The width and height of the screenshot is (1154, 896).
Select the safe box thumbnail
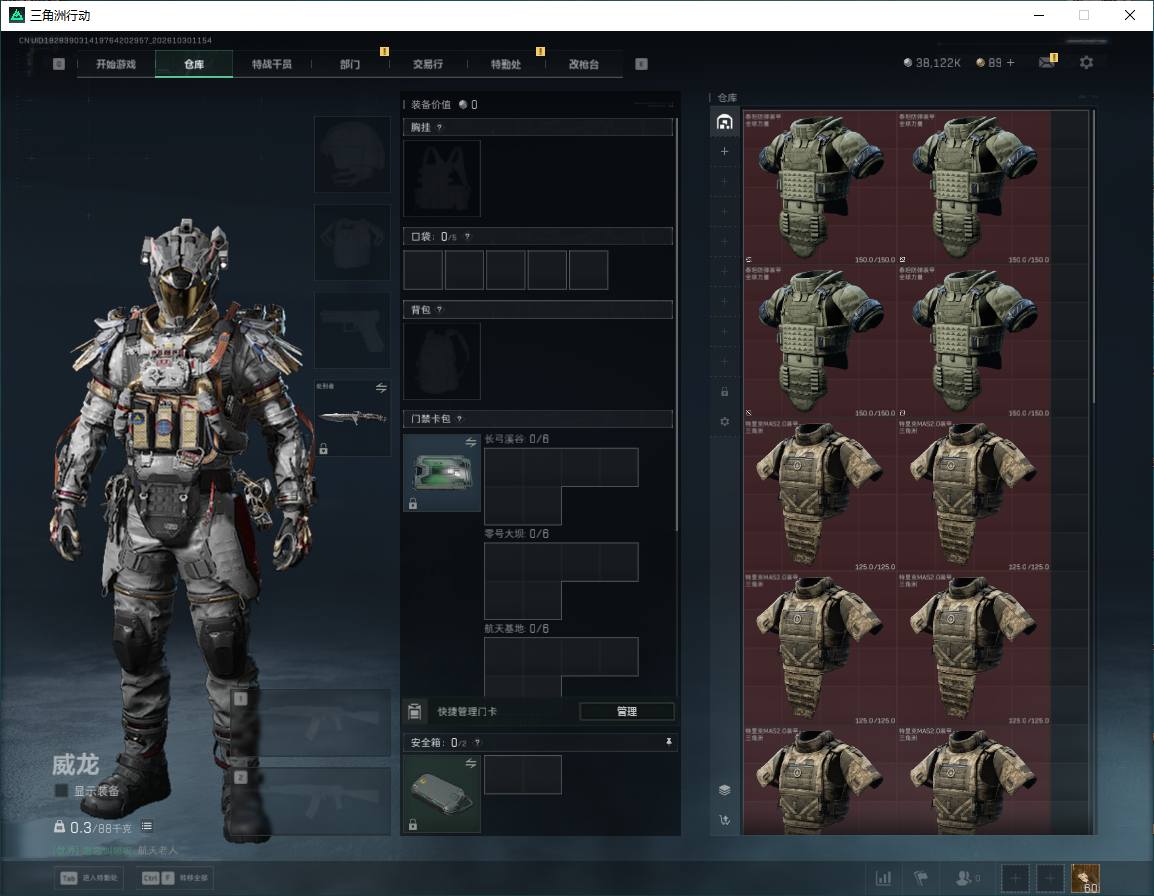(442, 794)
